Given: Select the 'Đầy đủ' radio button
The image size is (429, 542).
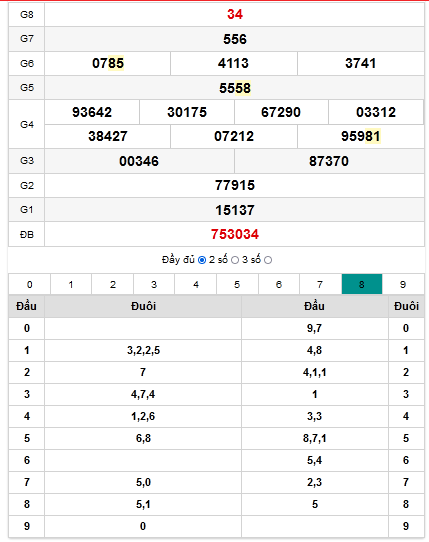Looking at the screenshot, I should 202,260.
